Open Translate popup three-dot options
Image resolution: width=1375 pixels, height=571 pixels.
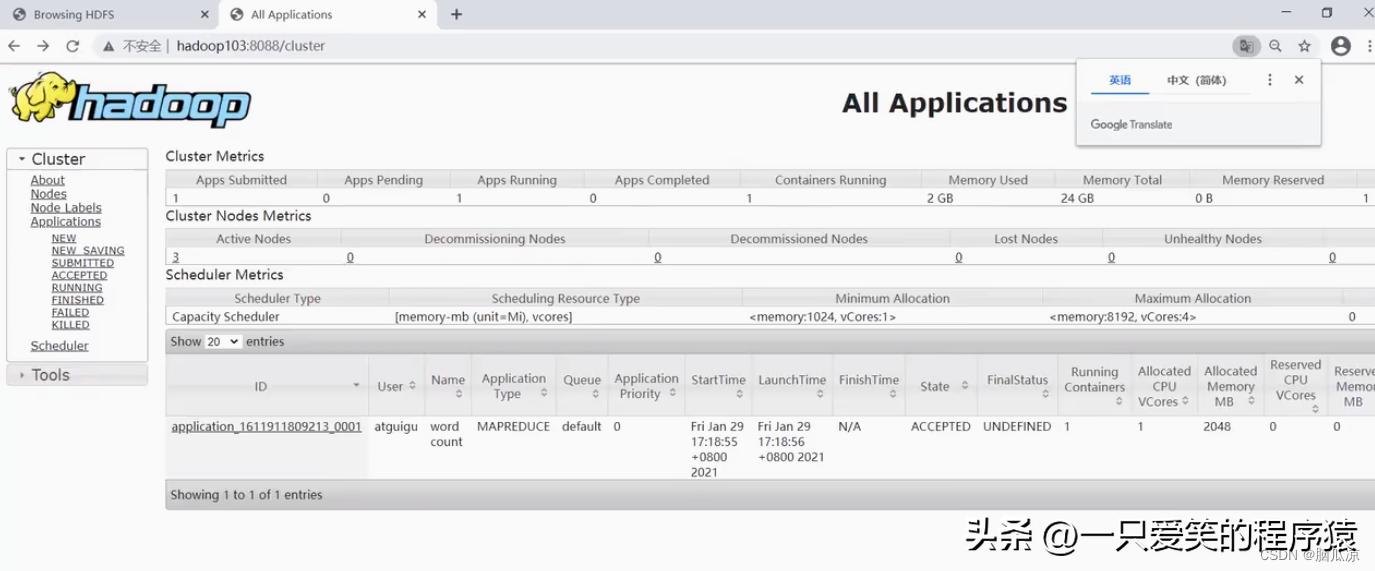[1270, 80]
